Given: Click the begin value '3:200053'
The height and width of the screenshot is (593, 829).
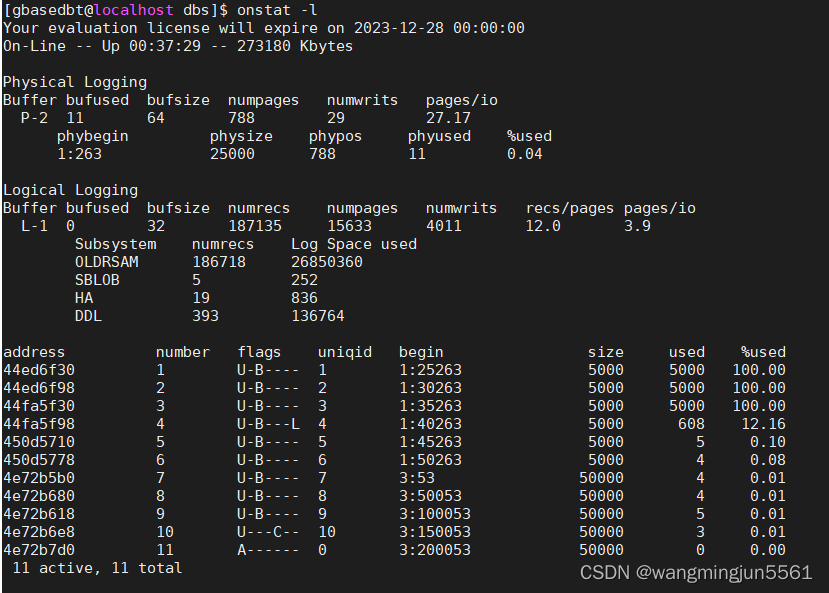Looking at the screenshot, I should (435, 549).
